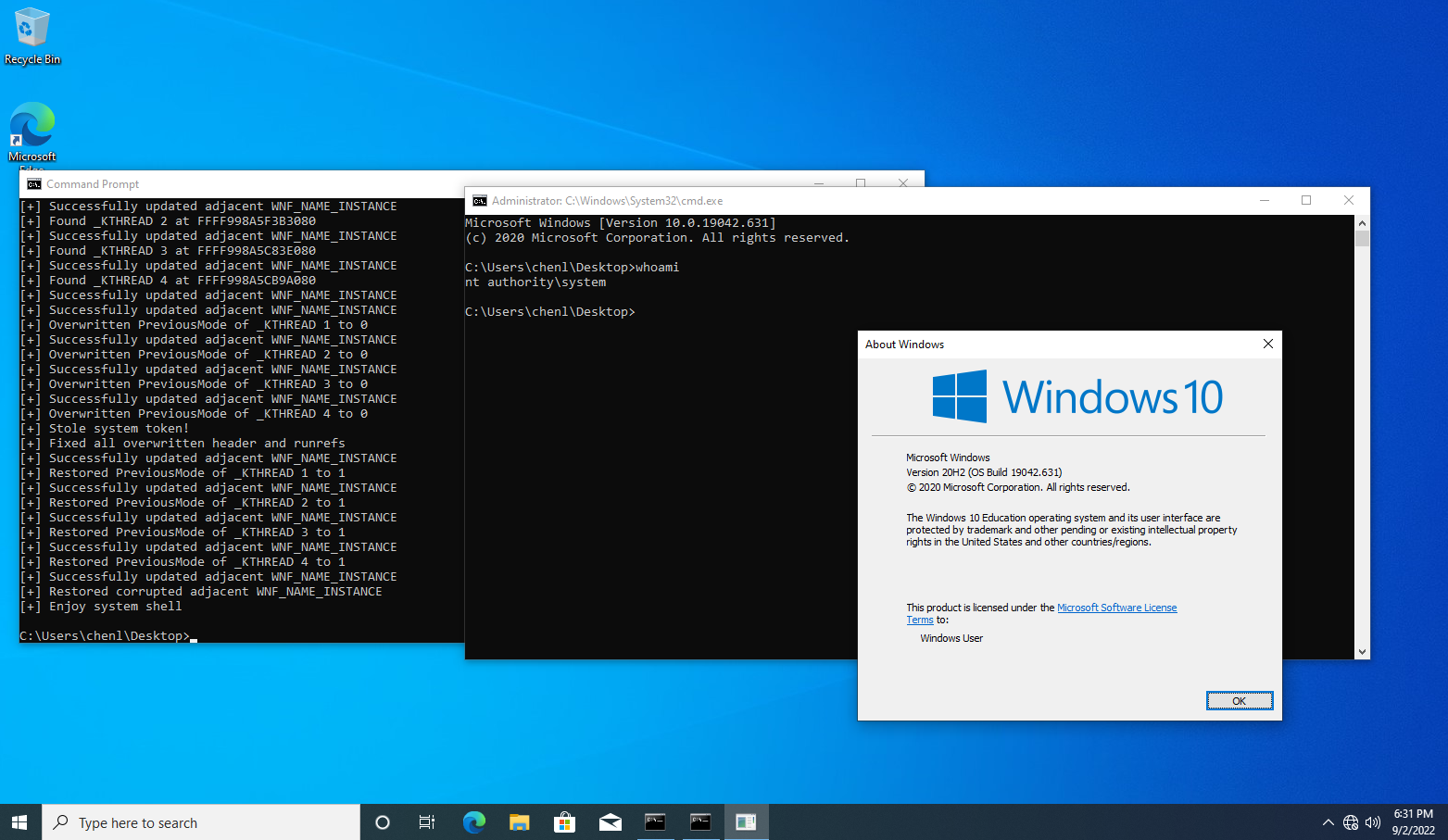Click the 'Restored PreviousMode of _KTHREAD 1' line
Screen dimensions: 1448x840
point(183,473)
